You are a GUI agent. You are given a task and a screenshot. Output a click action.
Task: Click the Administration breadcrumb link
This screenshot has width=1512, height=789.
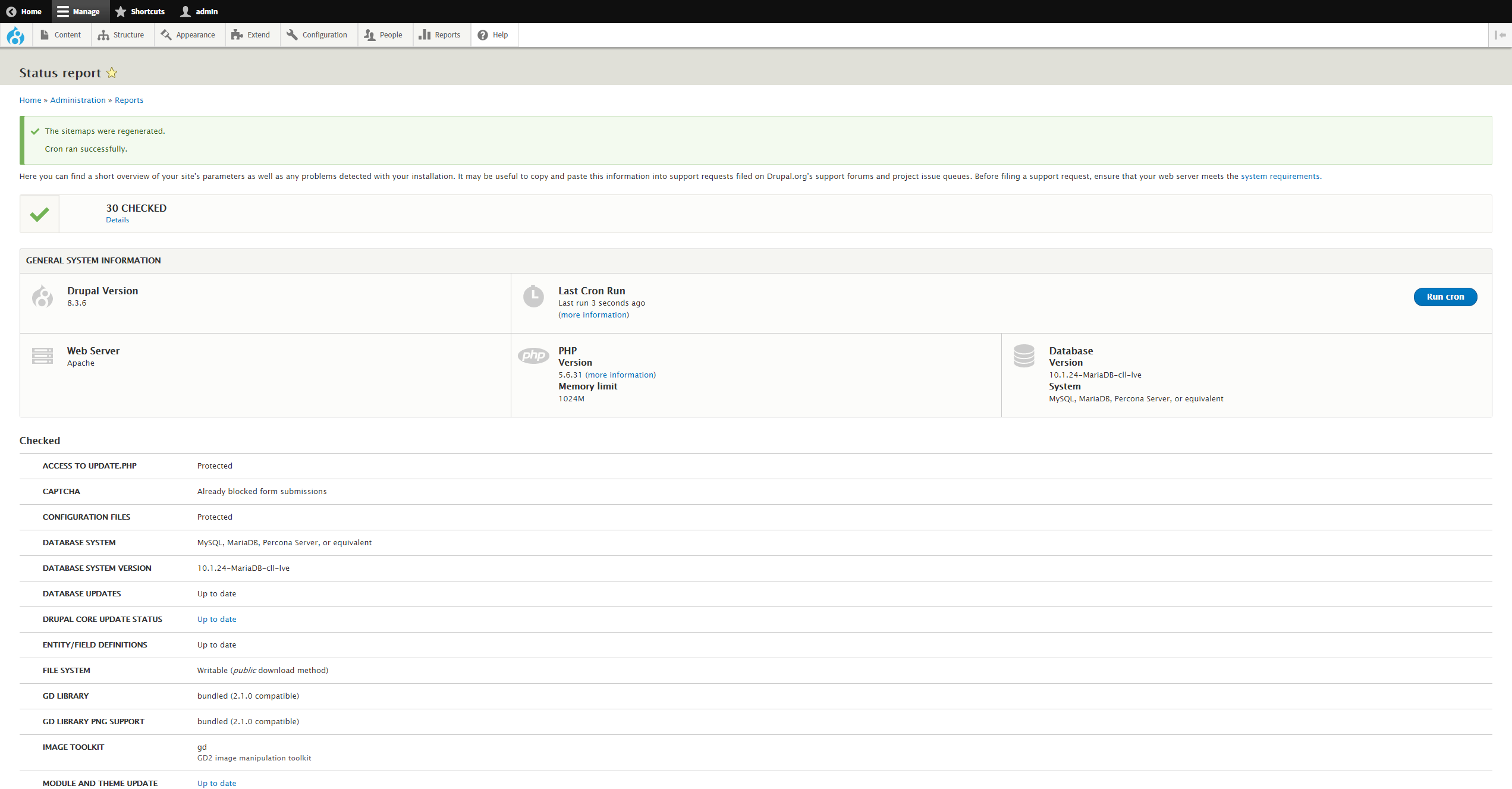click(x=78, y=100)
